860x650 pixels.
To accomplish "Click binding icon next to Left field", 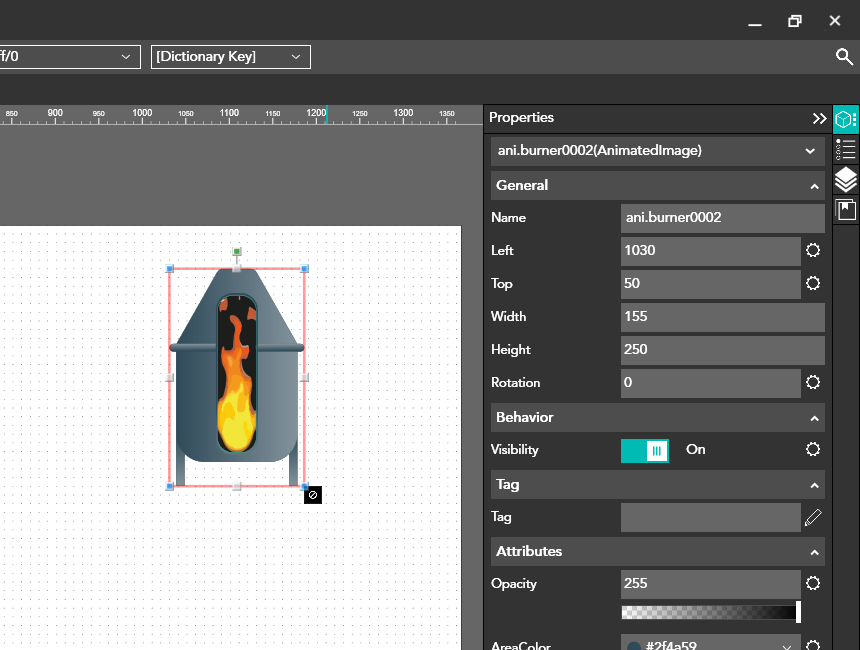I will (x=813, y=250).
